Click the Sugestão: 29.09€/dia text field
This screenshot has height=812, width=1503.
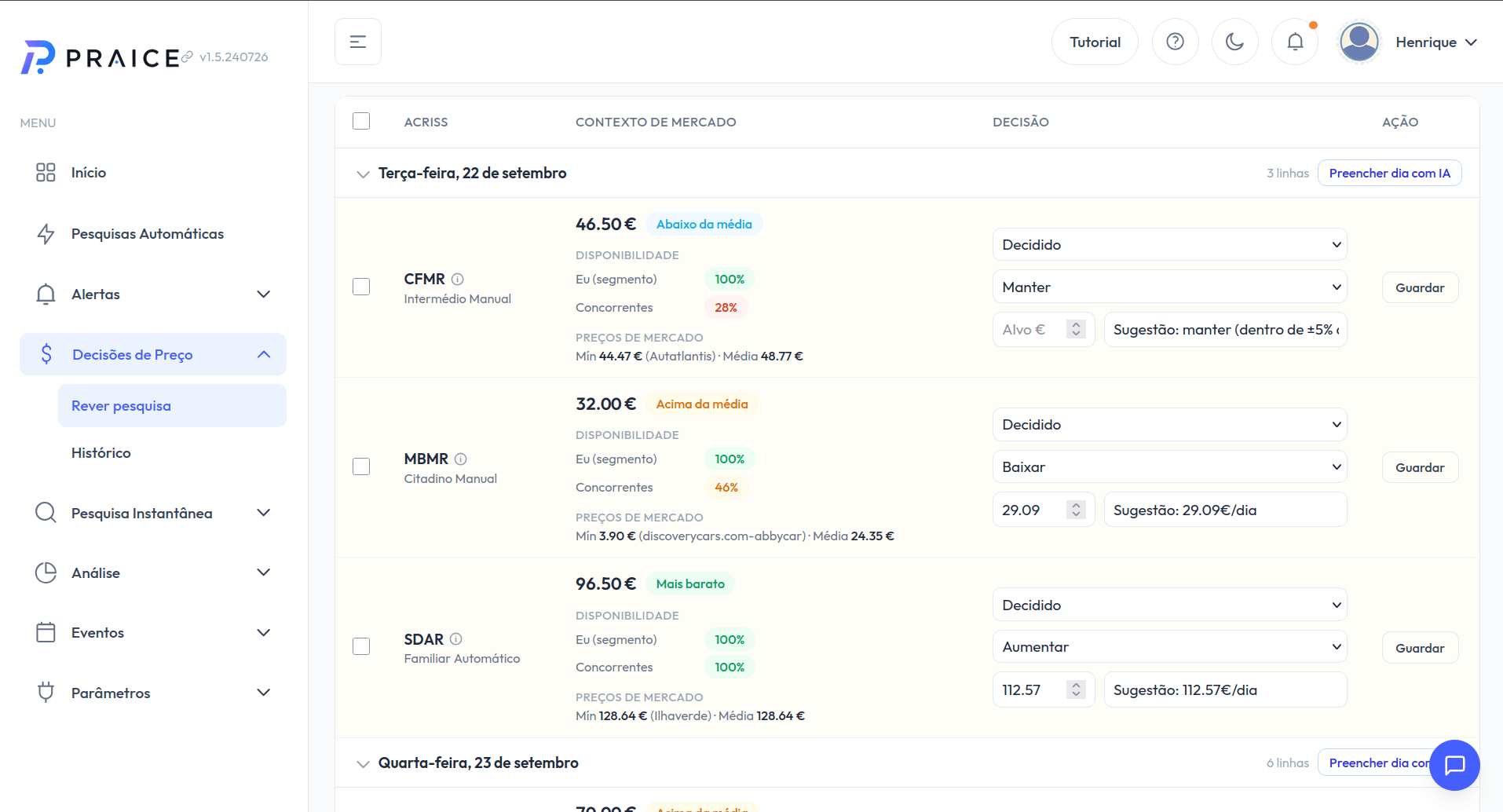pos(1225,510)
